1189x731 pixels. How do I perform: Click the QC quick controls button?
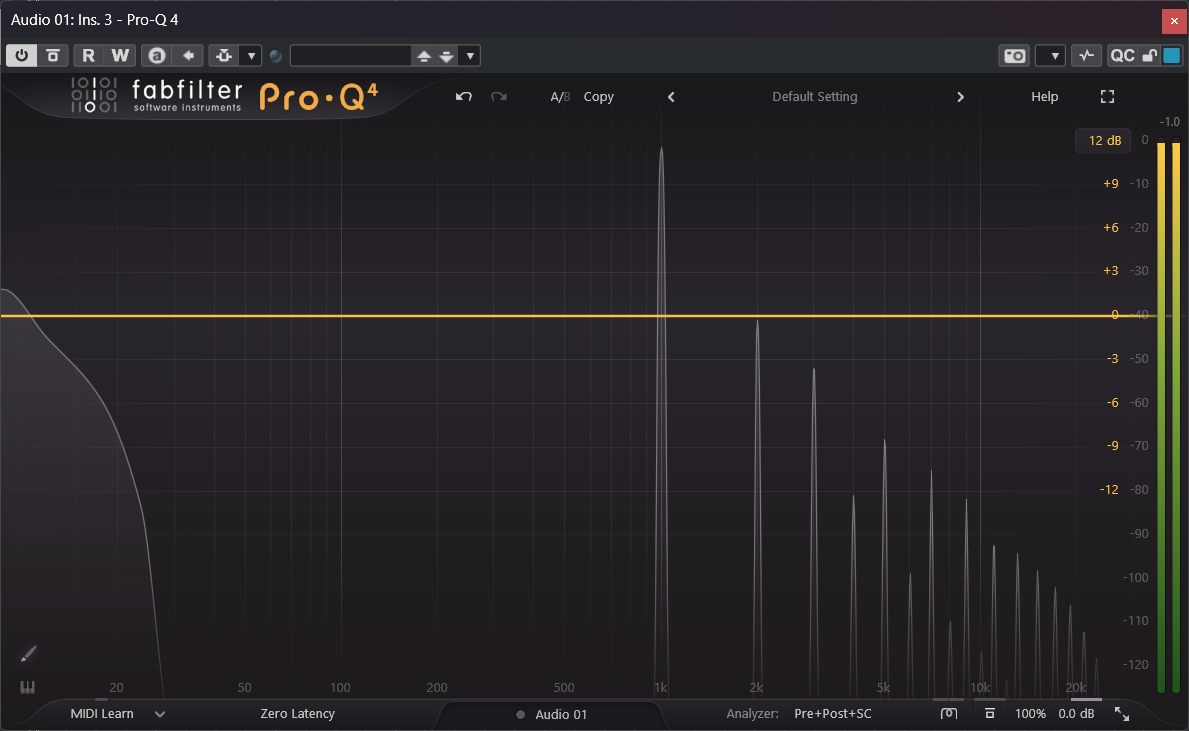(x=1122, y=55)
